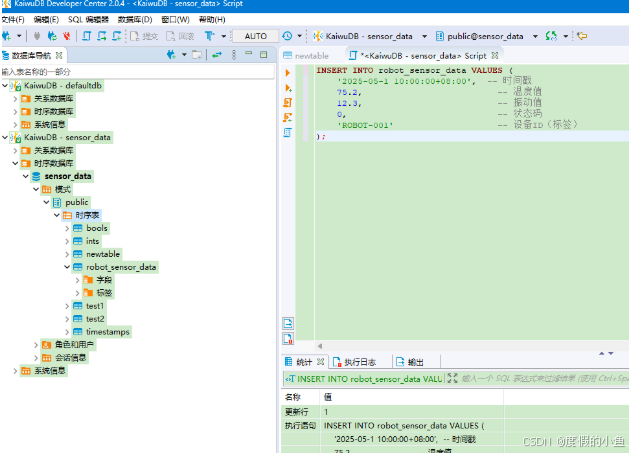Open the active connection KaiwuDB - sensor_data dropdown

pos(369,36)
